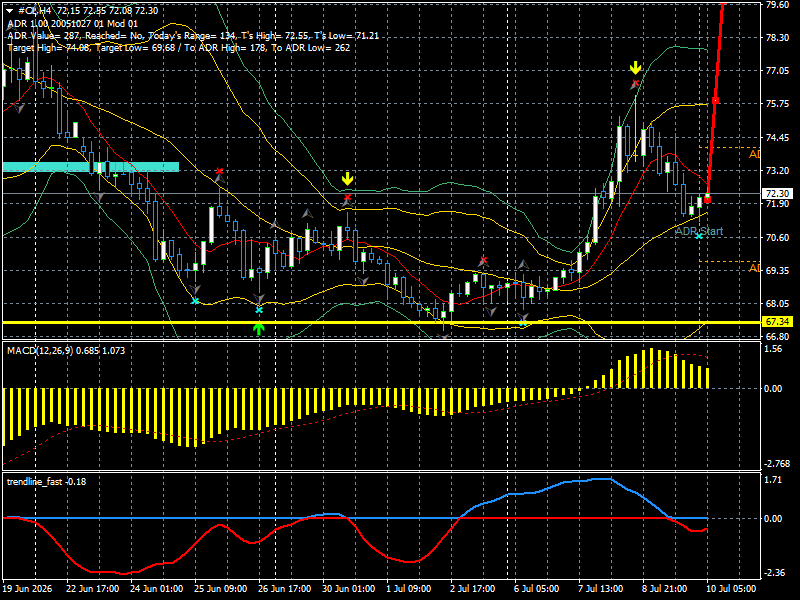Open the chart menu triangle beside #CL,H4

(x=9, y=11)
